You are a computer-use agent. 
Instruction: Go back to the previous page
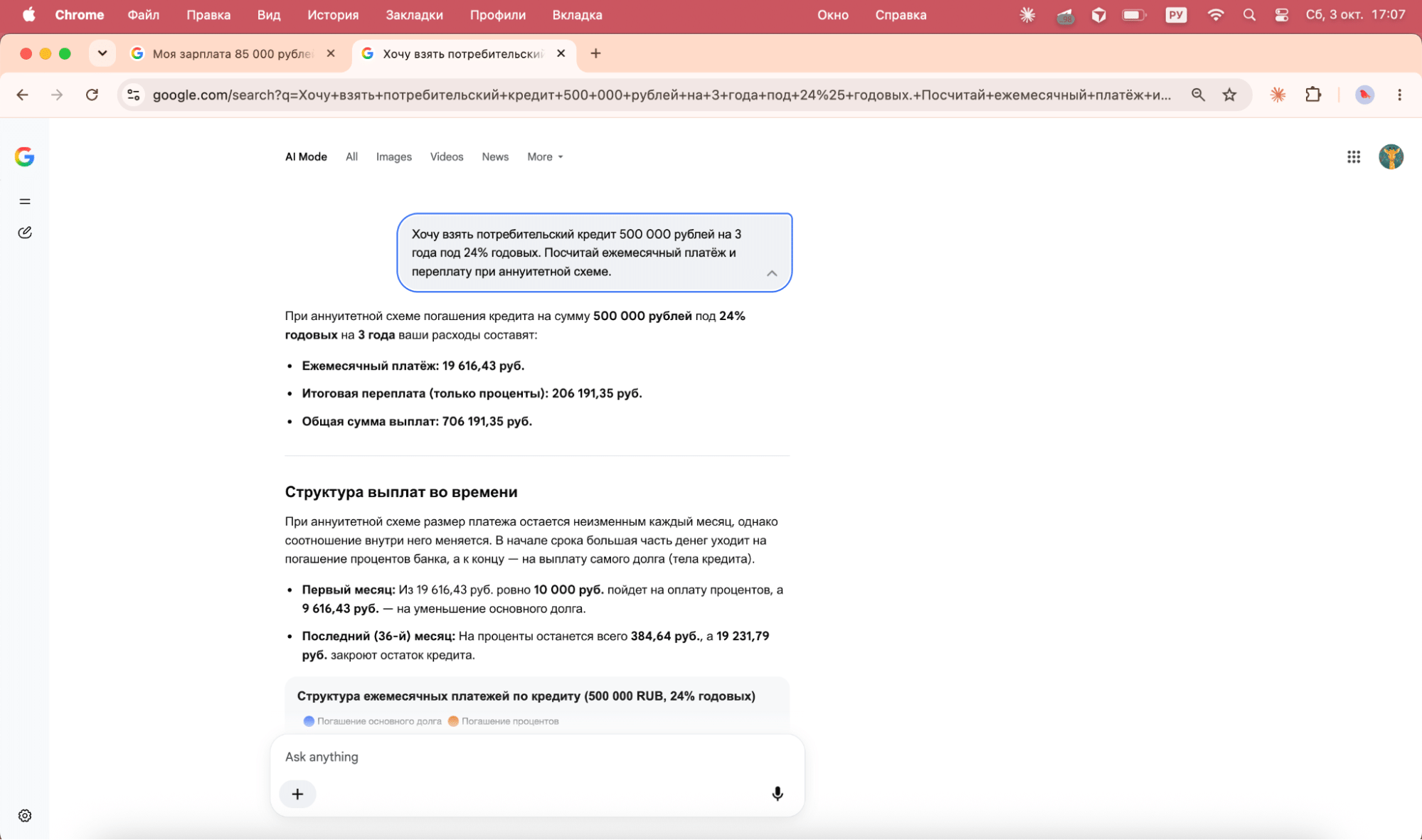[23, 95]
